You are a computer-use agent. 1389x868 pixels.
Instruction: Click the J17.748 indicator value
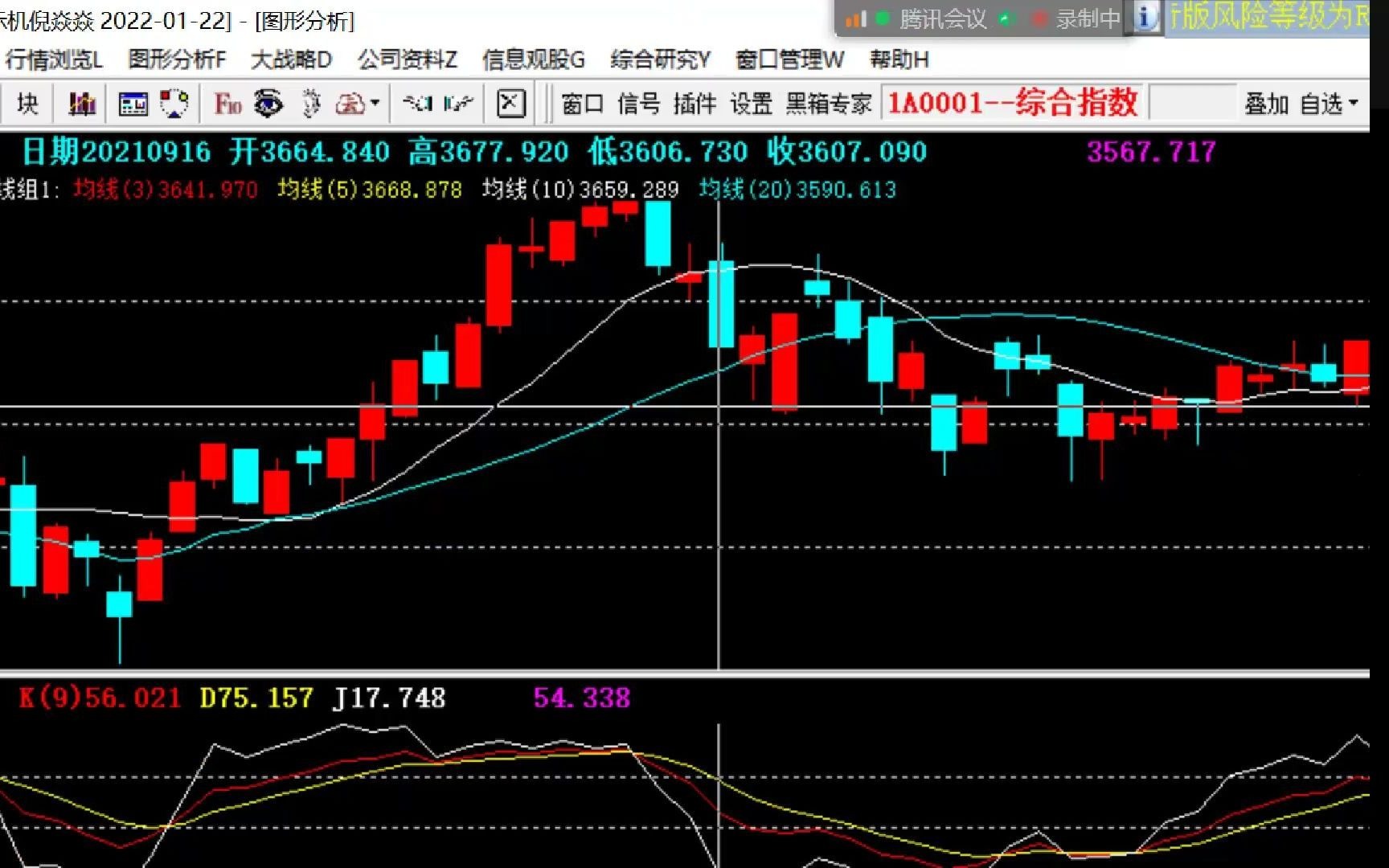click(x=389, y=698)
